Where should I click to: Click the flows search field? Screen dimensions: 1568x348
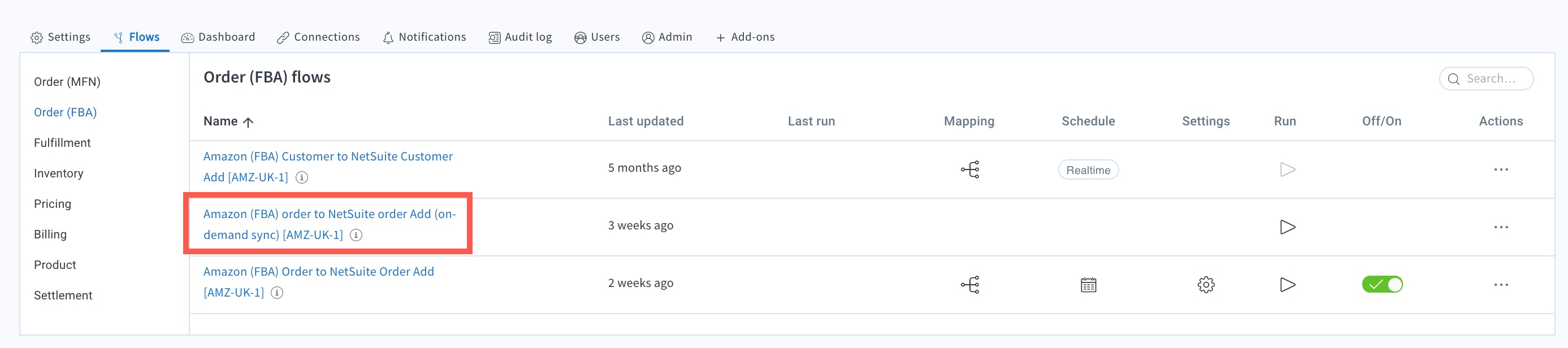click(1486, 79)
